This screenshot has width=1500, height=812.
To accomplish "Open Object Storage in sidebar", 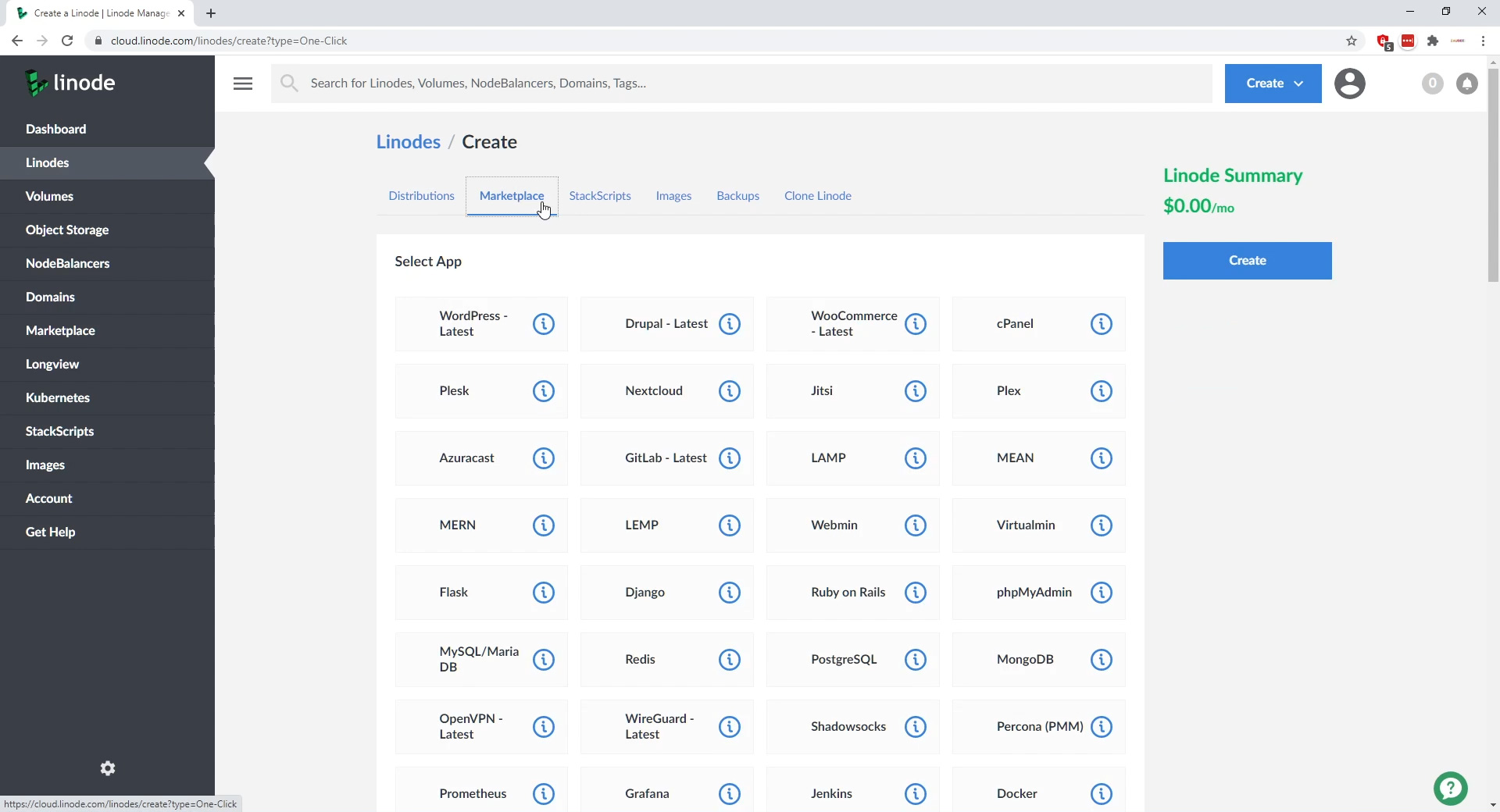I will pos(107,230).
